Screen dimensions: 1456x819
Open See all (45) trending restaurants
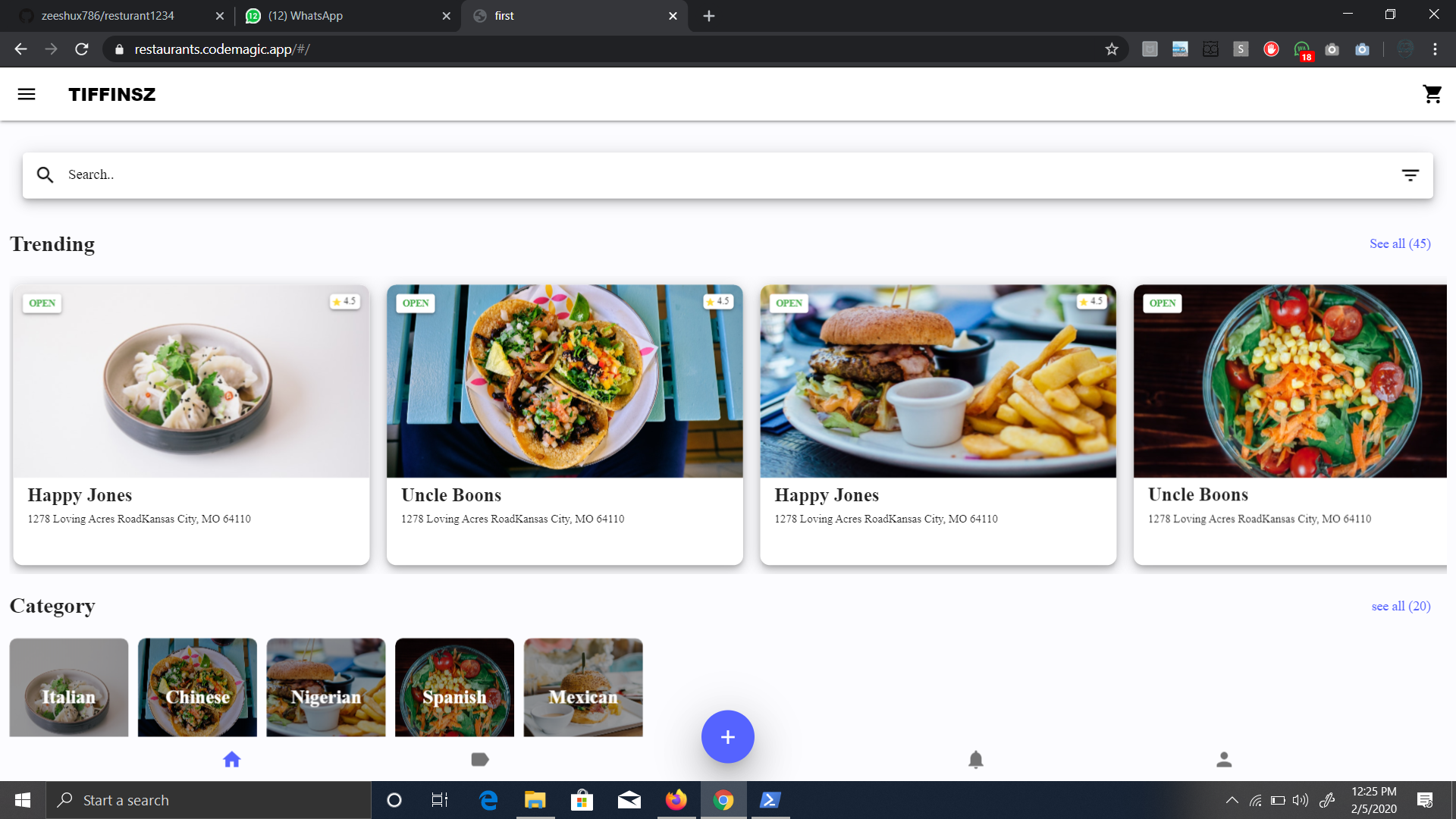click(1400, 243)
